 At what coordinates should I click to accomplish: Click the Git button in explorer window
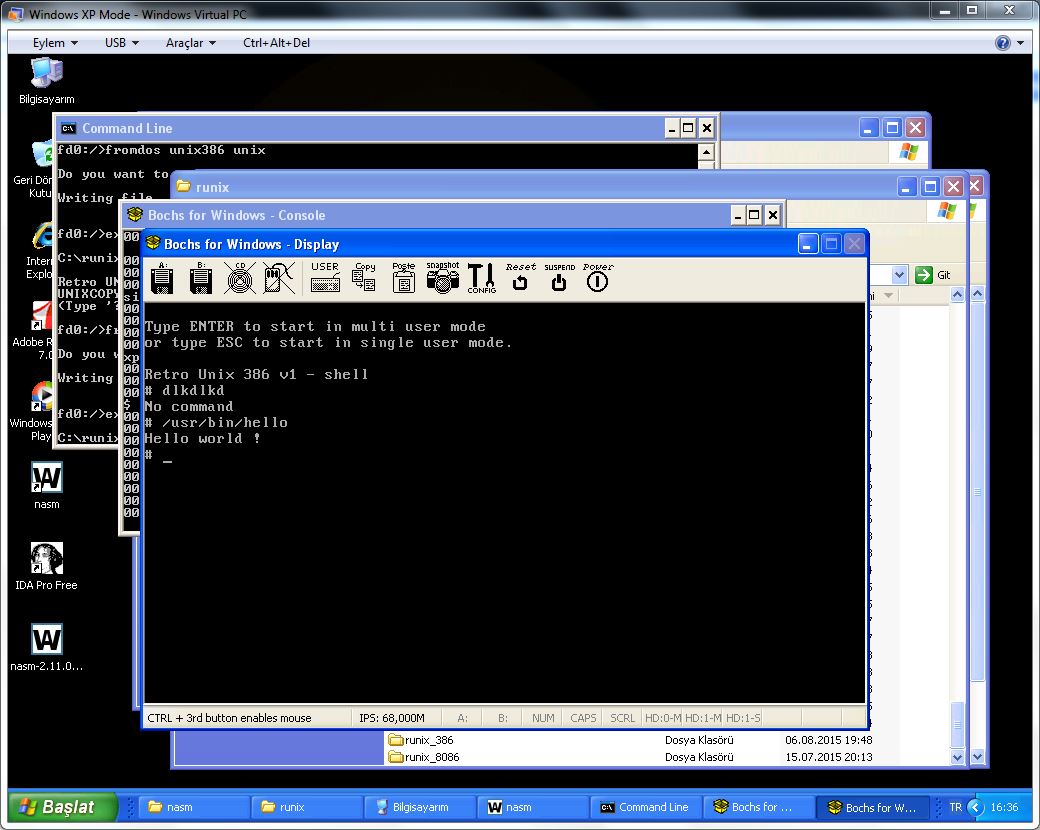(933, 275)
